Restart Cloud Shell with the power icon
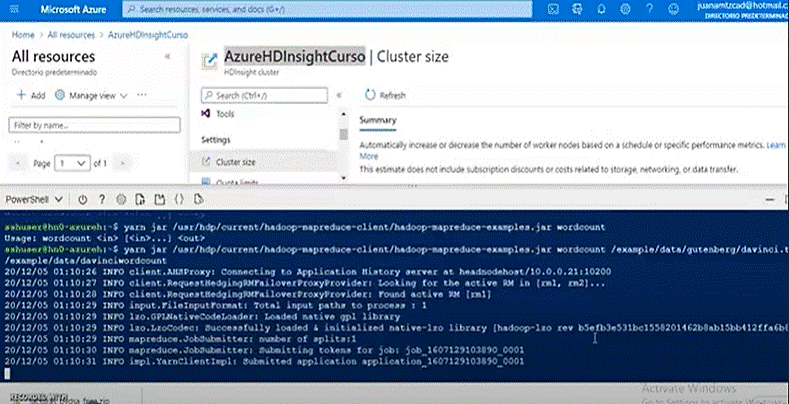This screenshot has height=404, width=789. coord(83,200)
